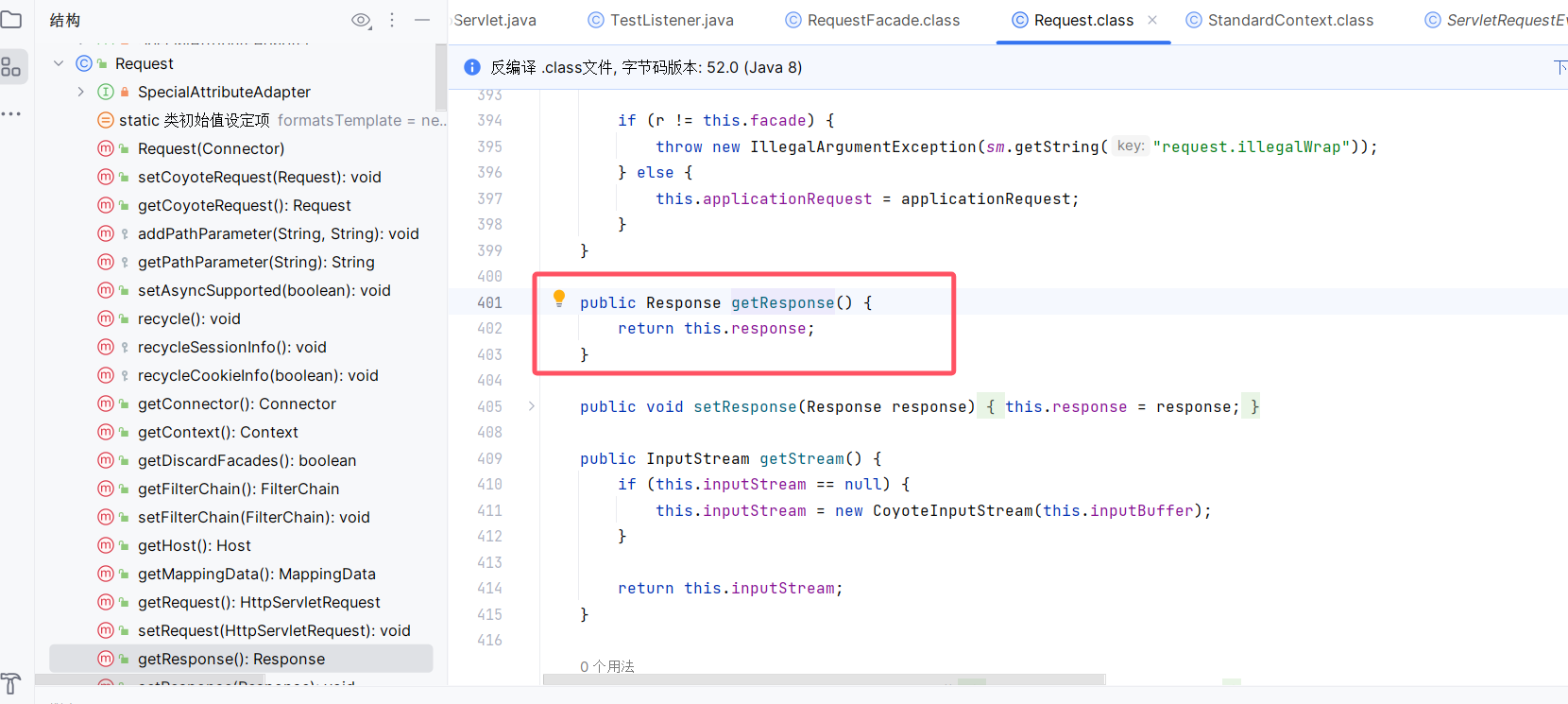Collapse the Request class node
The width and height of the screenshot is (1568, 704).
59,63
